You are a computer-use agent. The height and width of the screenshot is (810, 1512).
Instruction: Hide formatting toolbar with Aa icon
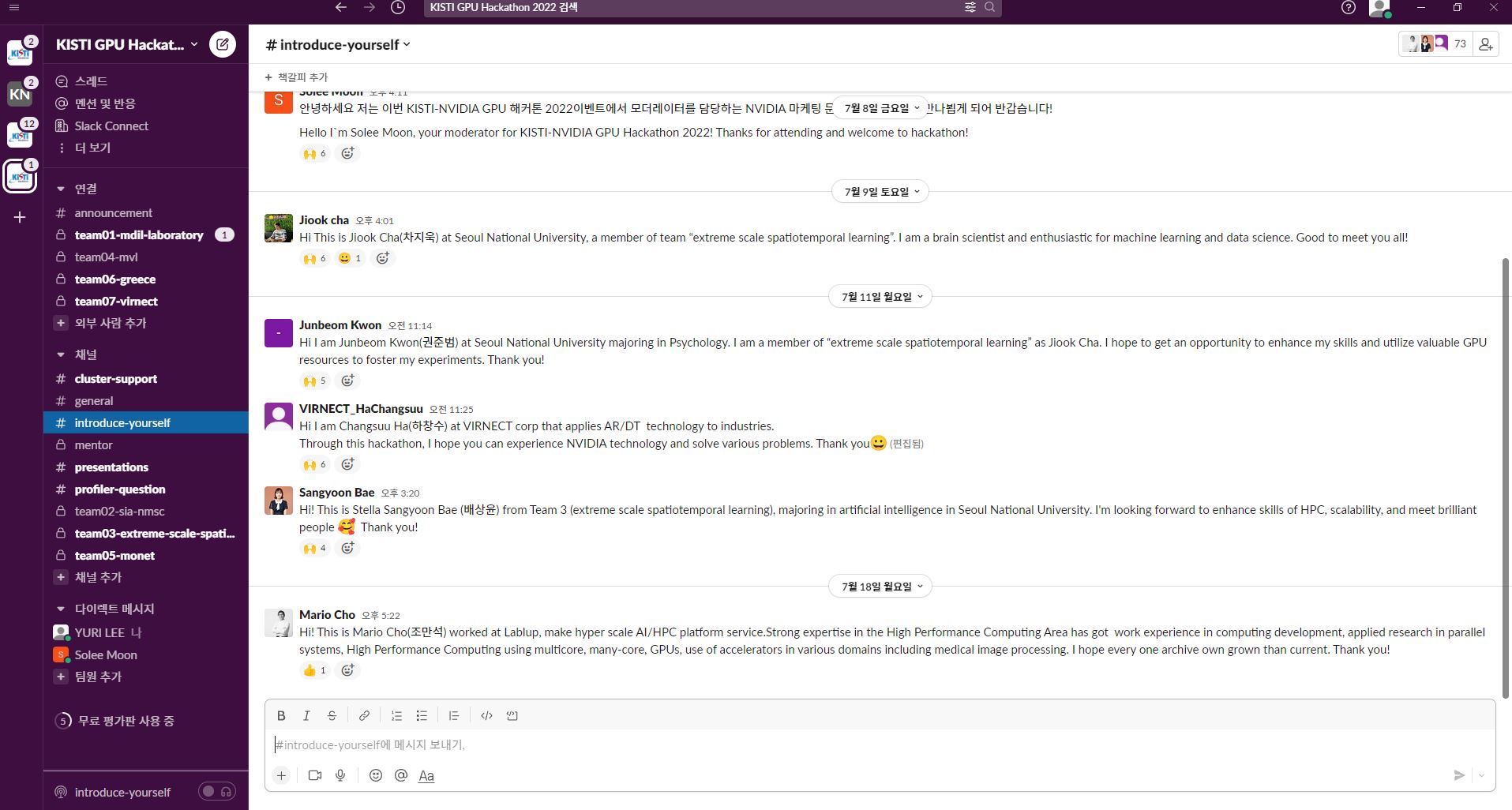pos(426,775)
